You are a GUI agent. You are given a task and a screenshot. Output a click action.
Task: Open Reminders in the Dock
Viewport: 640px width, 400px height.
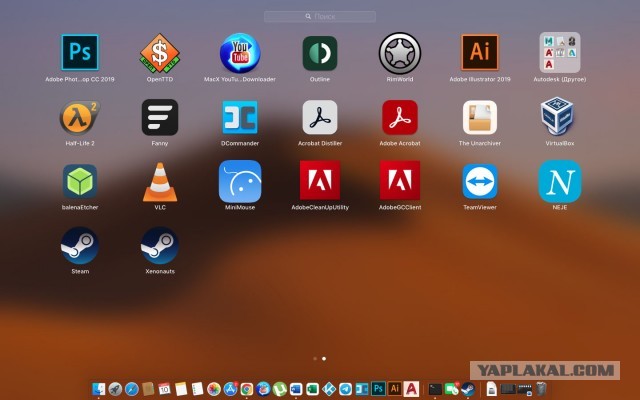click(x=197, y=389)
